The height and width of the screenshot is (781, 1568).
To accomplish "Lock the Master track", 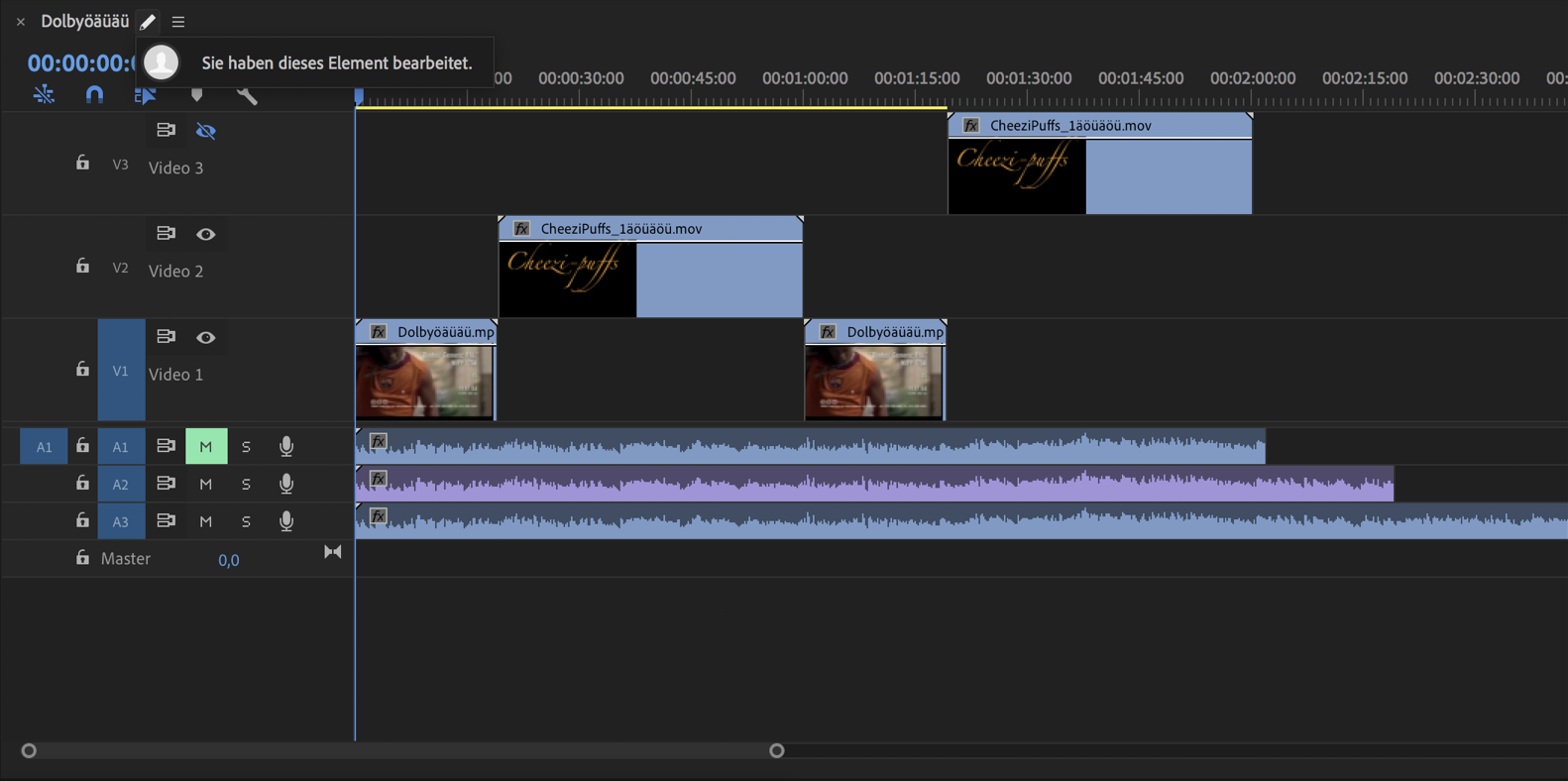I will pyautogui.click(x=82, y=558).
